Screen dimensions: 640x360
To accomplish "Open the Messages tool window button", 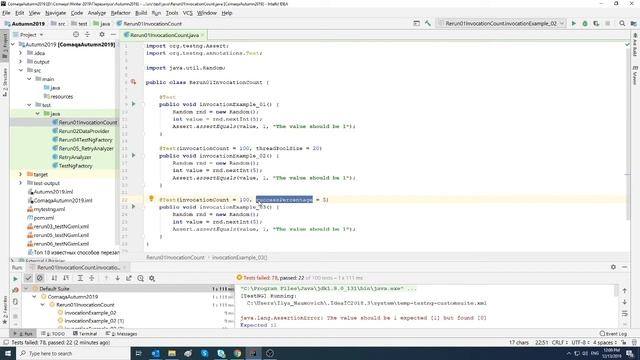I will point(122,333).
